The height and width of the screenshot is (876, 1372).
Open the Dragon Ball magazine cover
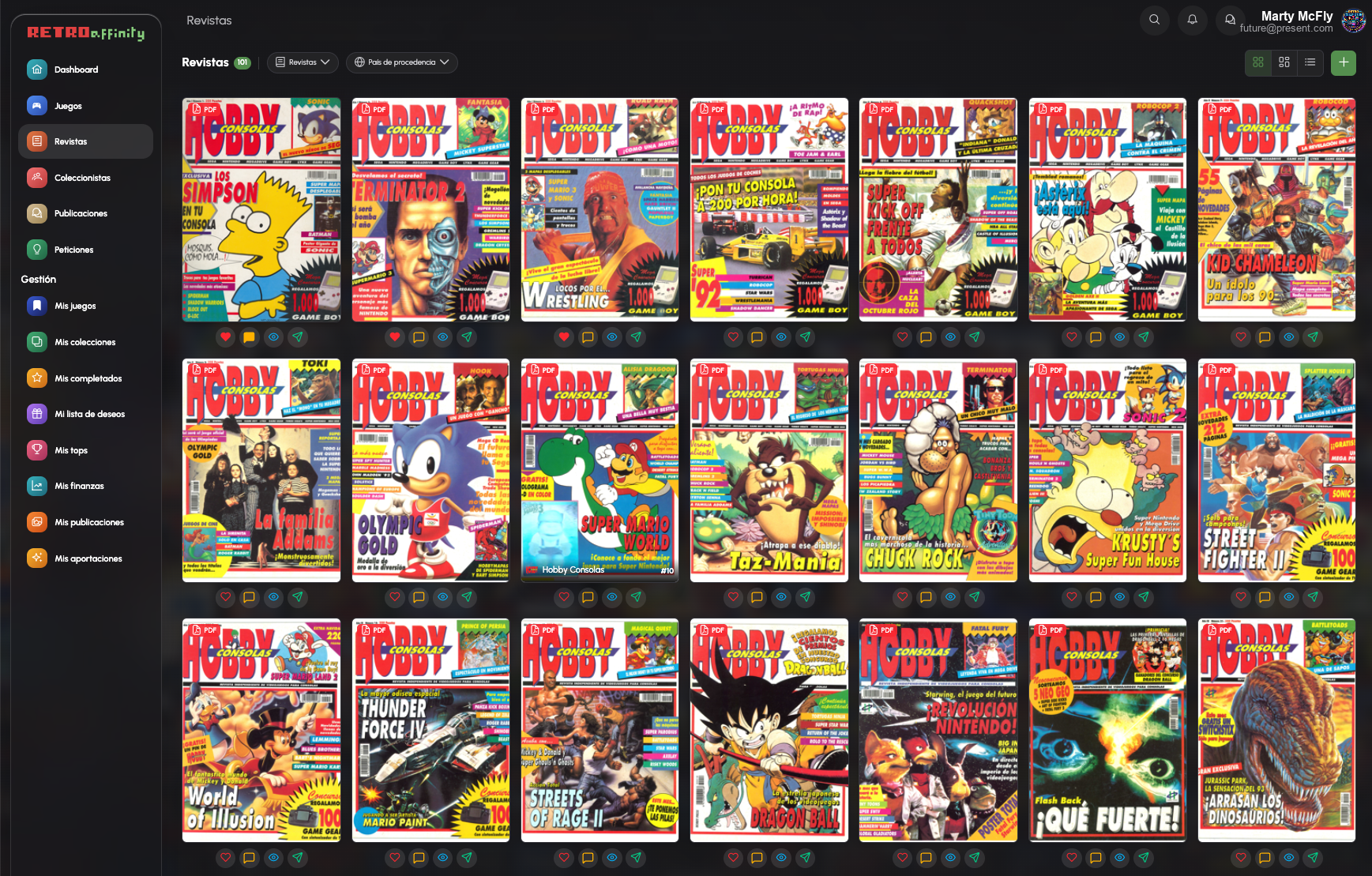tap(769, 730)
